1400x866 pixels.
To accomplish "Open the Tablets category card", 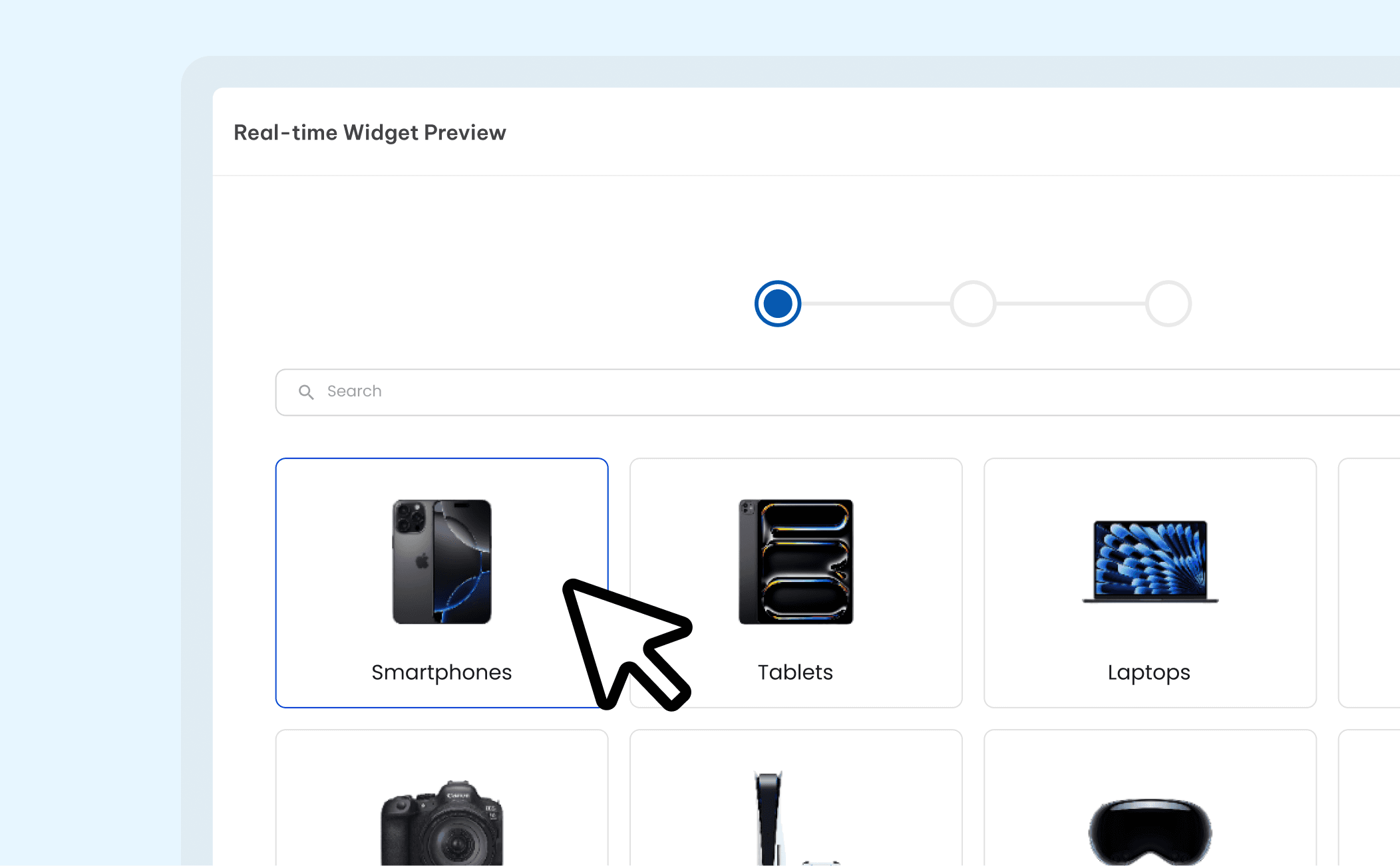I will [796, 583].
